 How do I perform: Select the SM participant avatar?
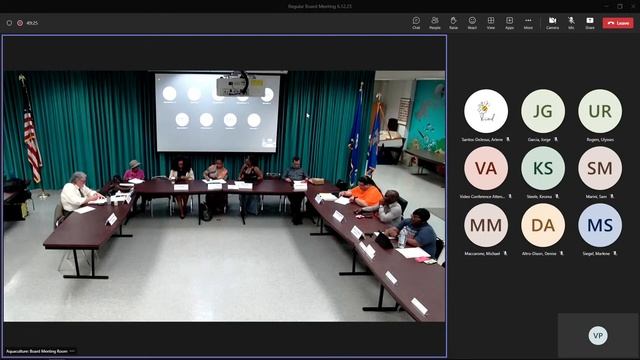click(600, 168)
